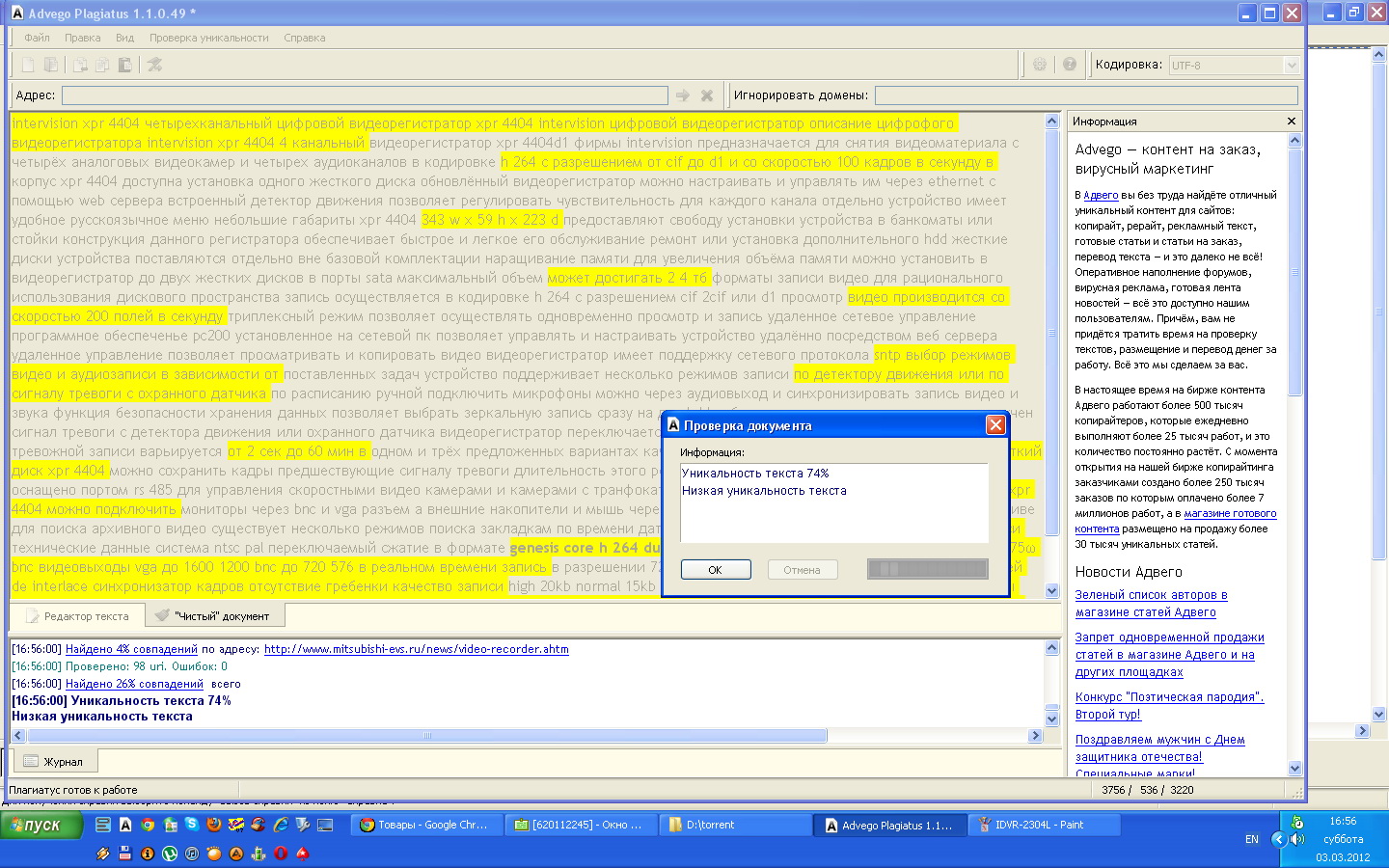This screenshot has width=1389, height=868.
Task: Launch Advego Plagiatus from quick launch
Action: click(125, 825)
